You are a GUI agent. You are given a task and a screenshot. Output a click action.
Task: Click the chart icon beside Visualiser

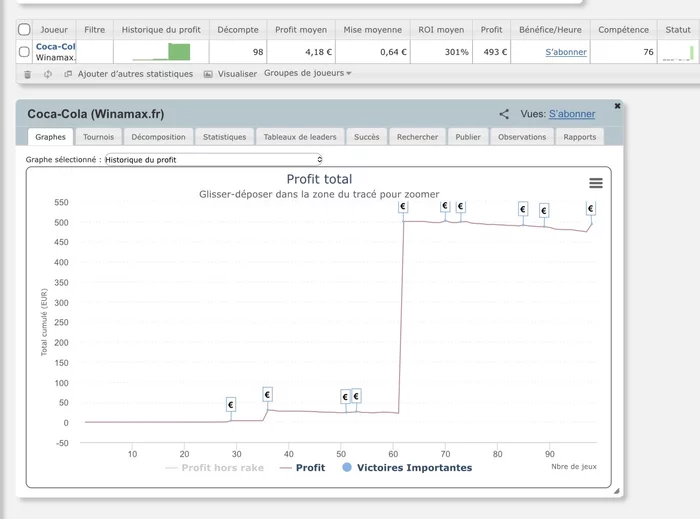[x=208, y=74]
